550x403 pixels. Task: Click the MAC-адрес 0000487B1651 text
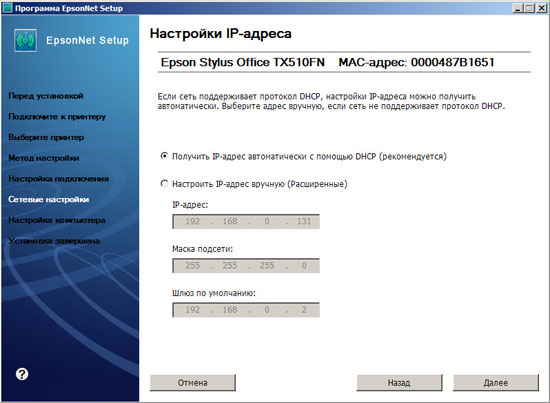pos(416,62)
